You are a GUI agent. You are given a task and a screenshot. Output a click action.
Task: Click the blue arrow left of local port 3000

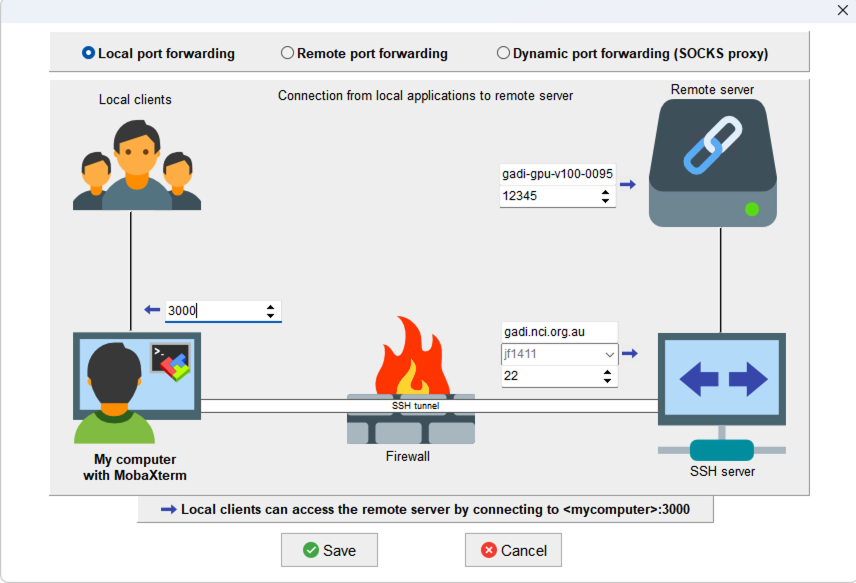[x=152, y=310]
